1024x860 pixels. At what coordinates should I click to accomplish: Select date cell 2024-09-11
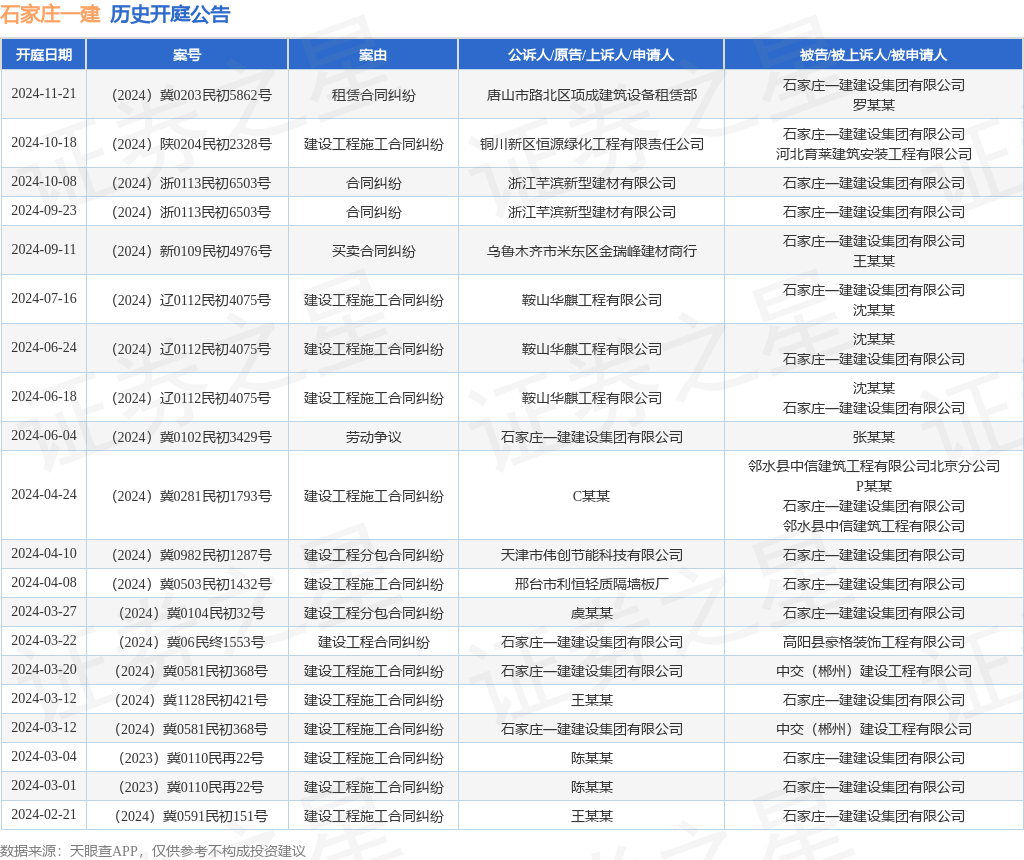pos(44,250)
